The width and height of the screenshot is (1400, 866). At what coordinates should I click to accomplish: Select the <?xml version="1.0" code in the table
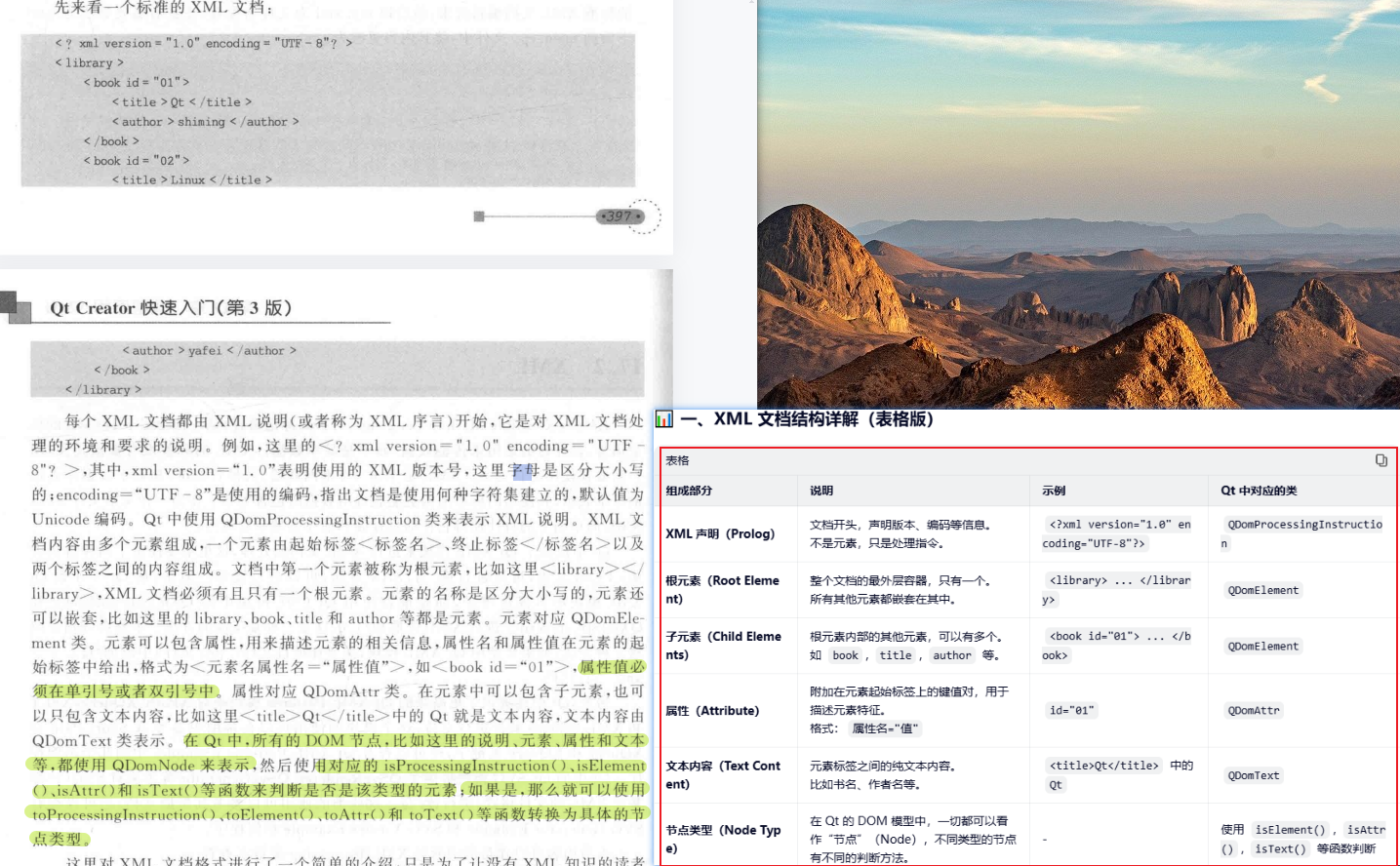[x=1117, y=533]
